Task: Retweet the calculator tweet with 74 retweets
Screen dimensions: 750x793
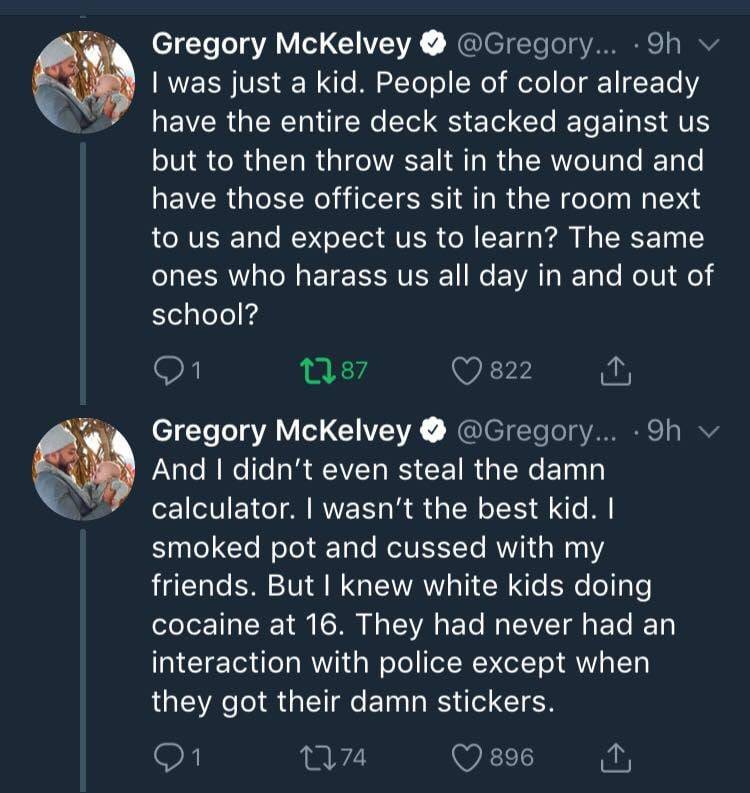Action: coord(315,757)
